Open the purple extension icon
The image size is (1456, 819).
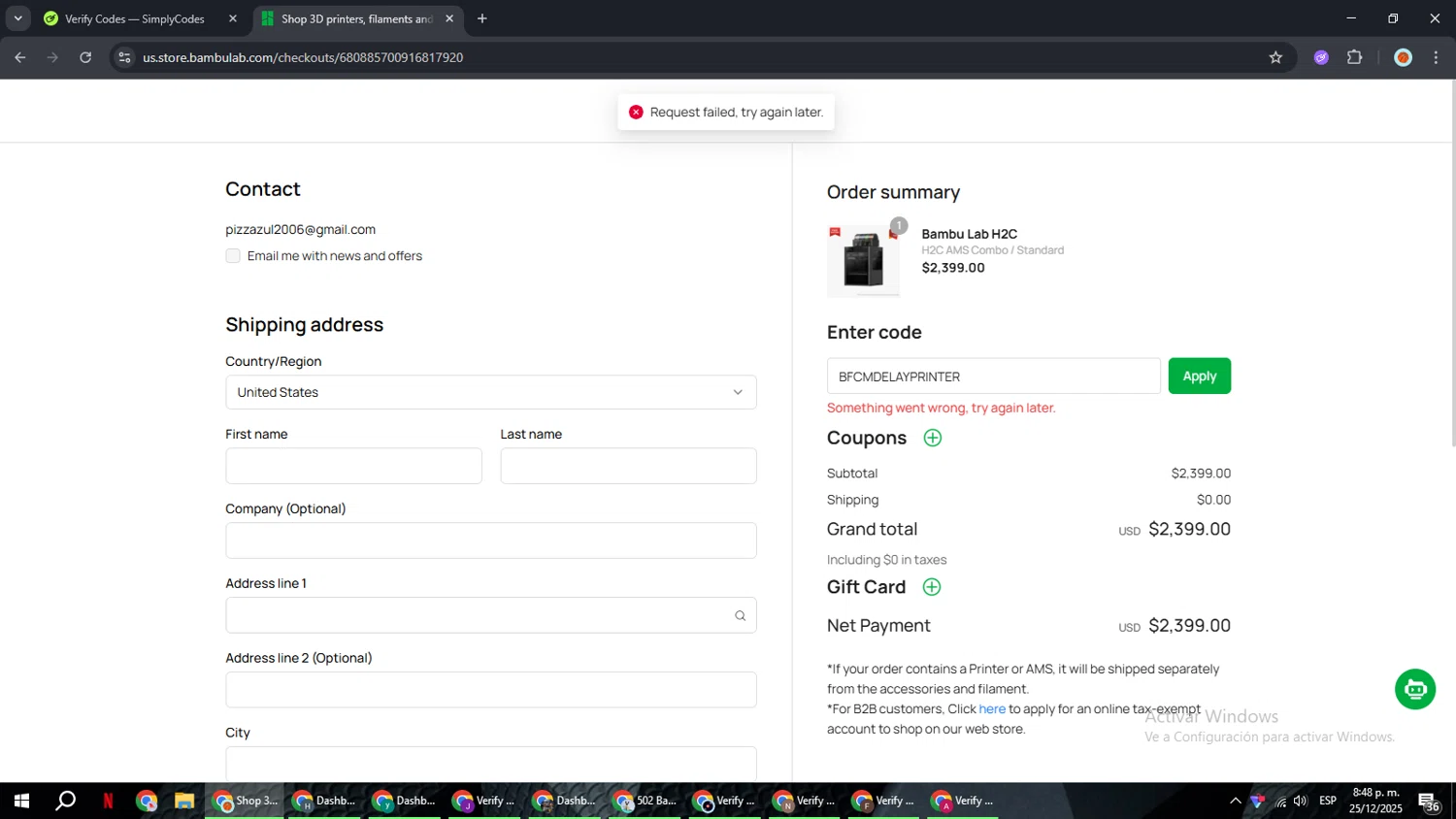1321,57
